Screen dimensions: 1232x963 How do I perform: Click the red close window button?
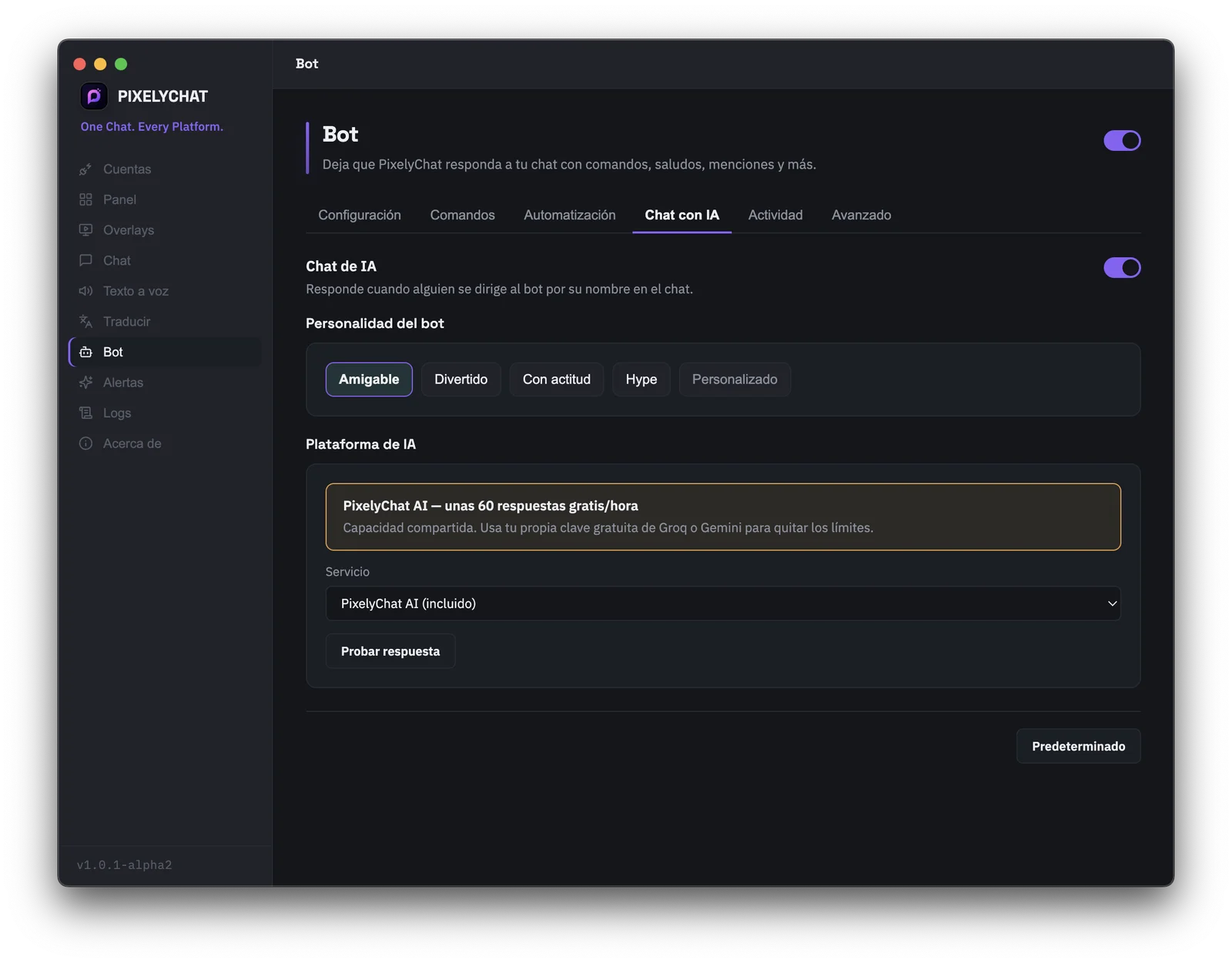79,64
